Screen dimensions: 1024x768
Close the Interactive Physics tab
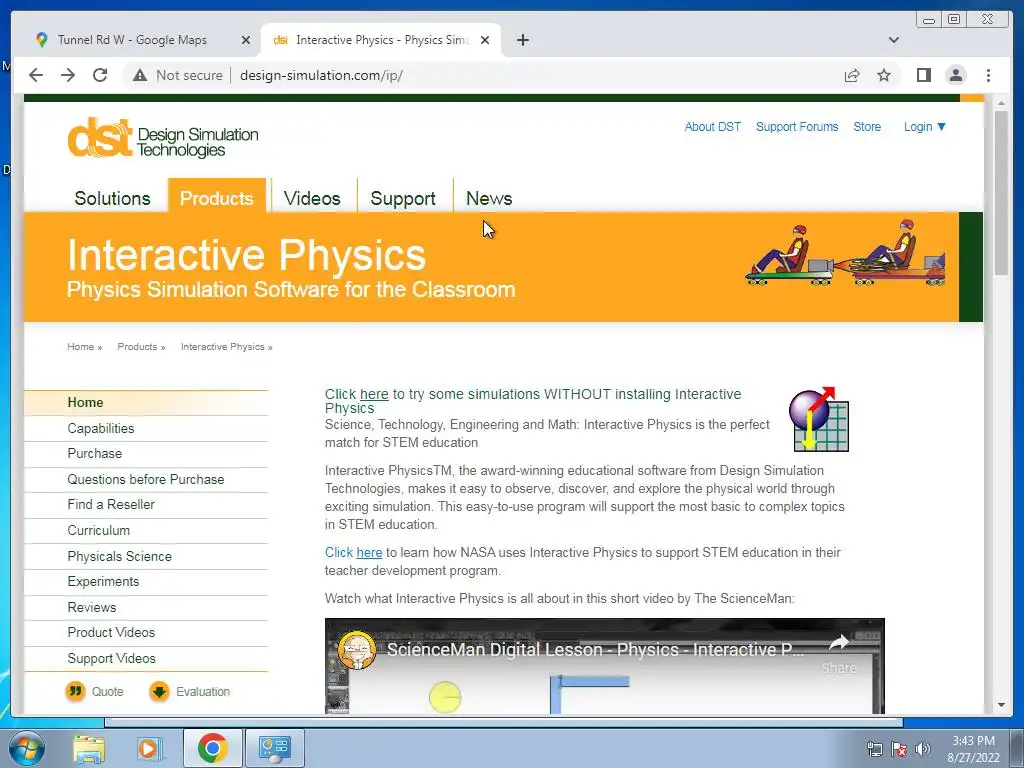click(x=485, y=40)
